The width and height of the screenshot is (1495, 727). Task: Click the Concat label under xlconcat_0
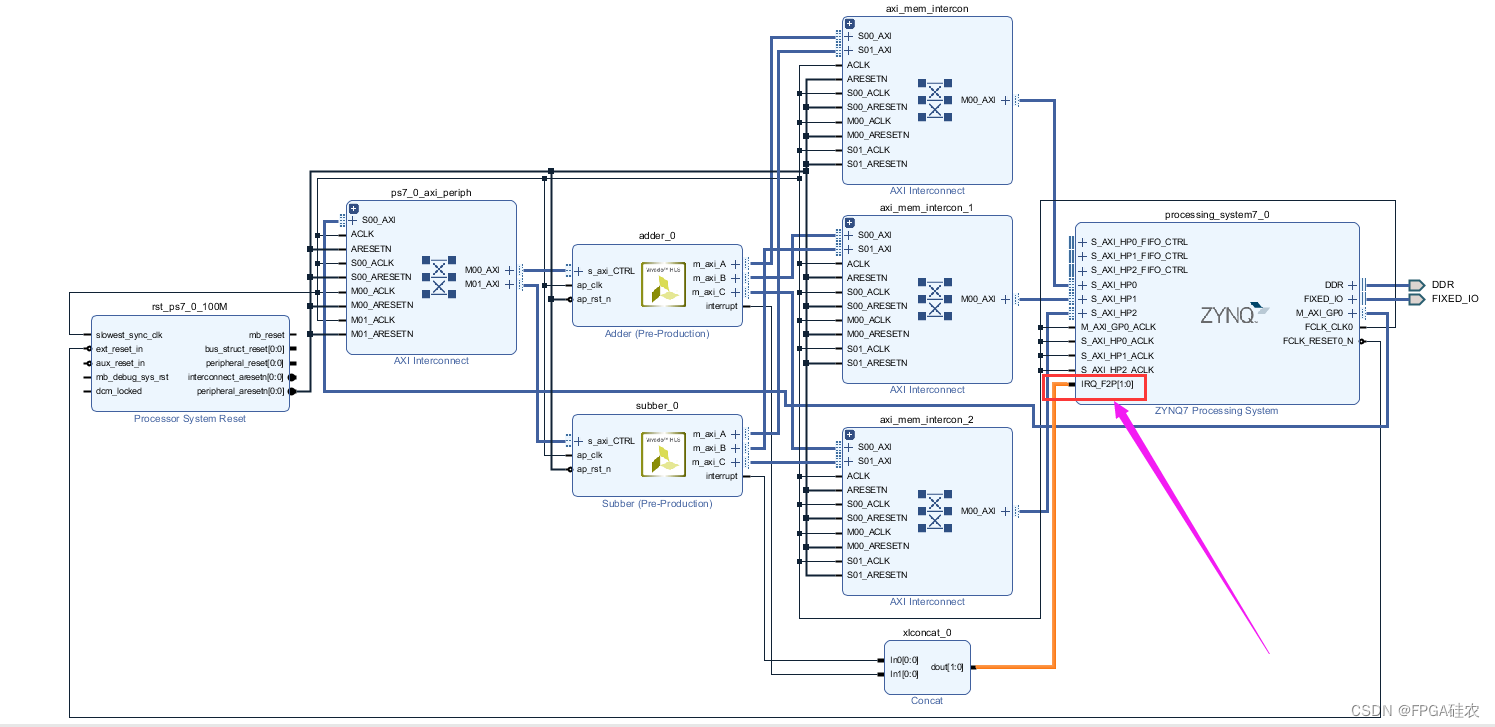[x=927, y=701]
